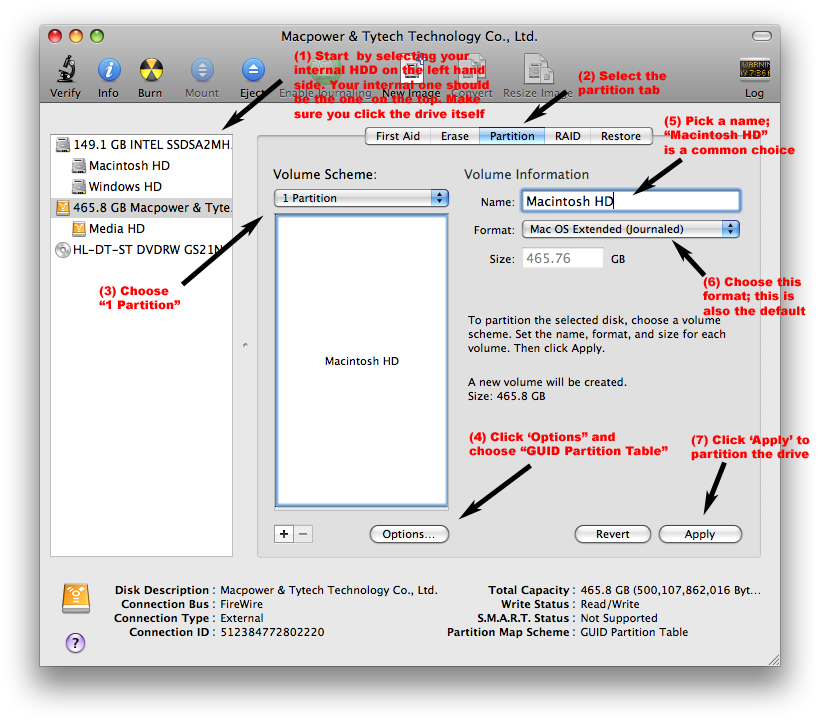Click the Revert button

coord(612,534)
